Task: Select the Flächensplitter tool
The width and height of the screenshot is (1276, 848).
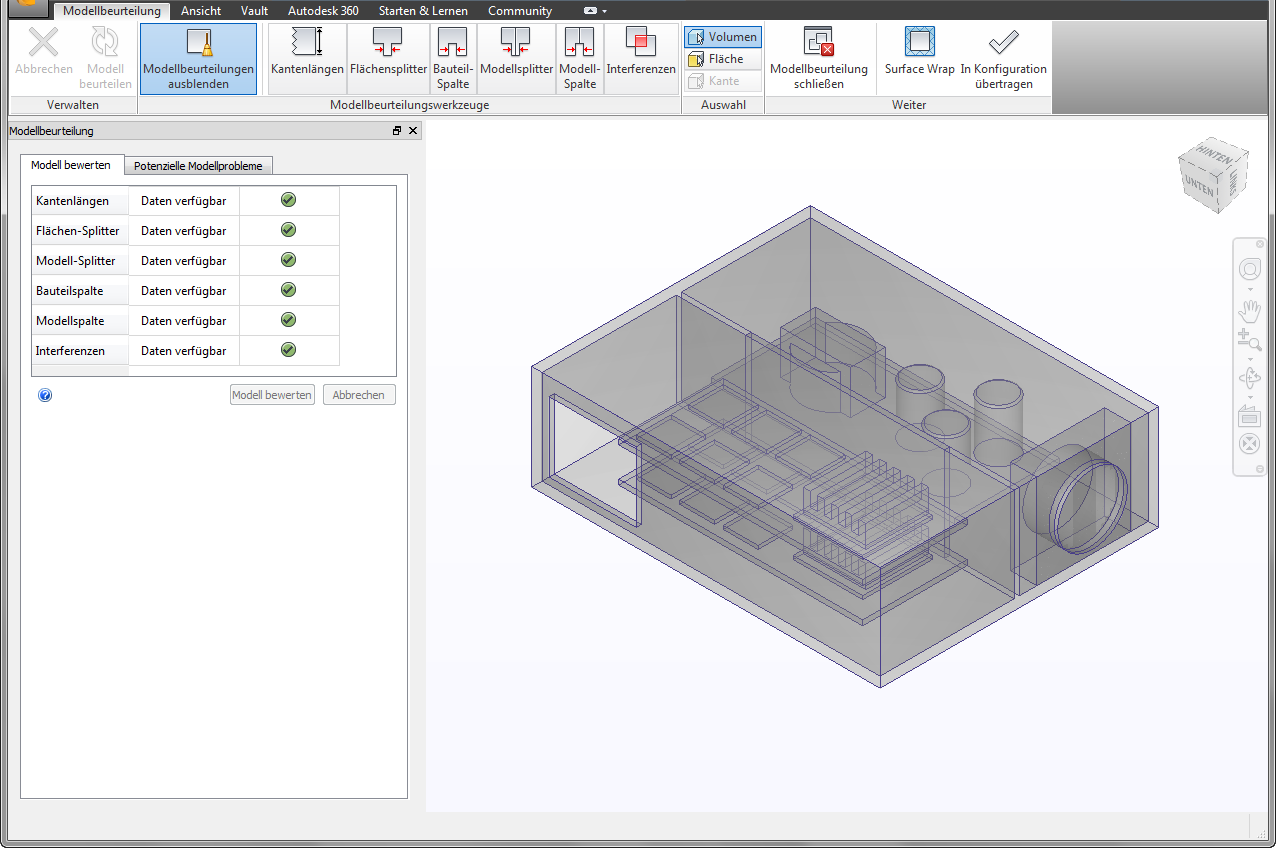Action: (389, 59)
